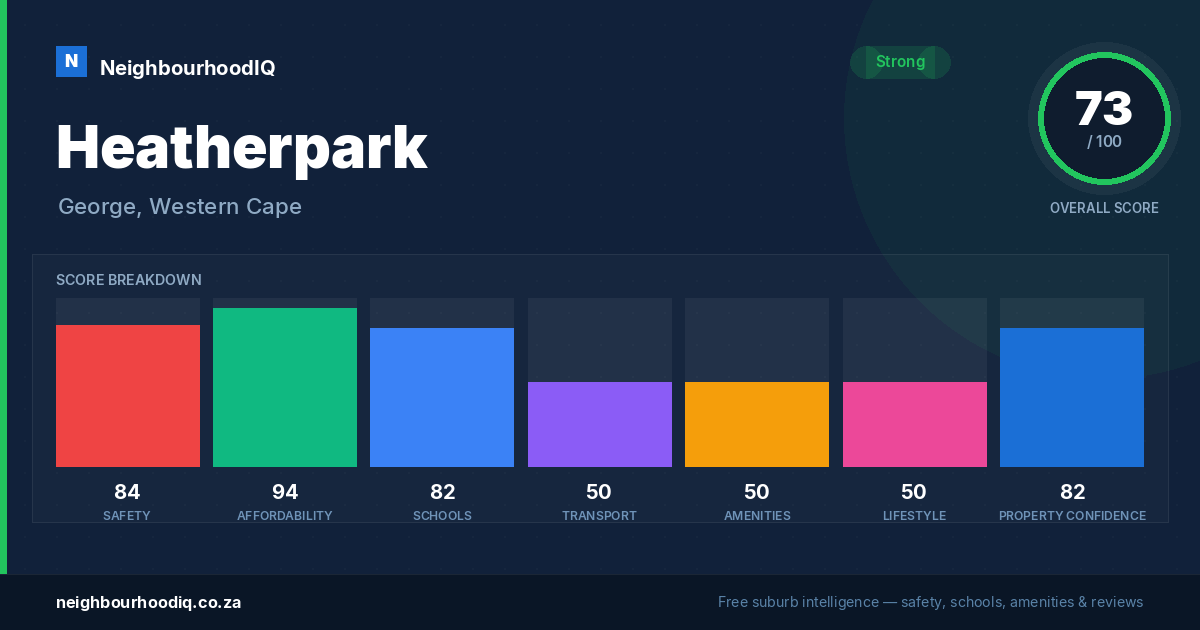
Task: Click the Property Confidence score value 82
Action: (1072, 492)
